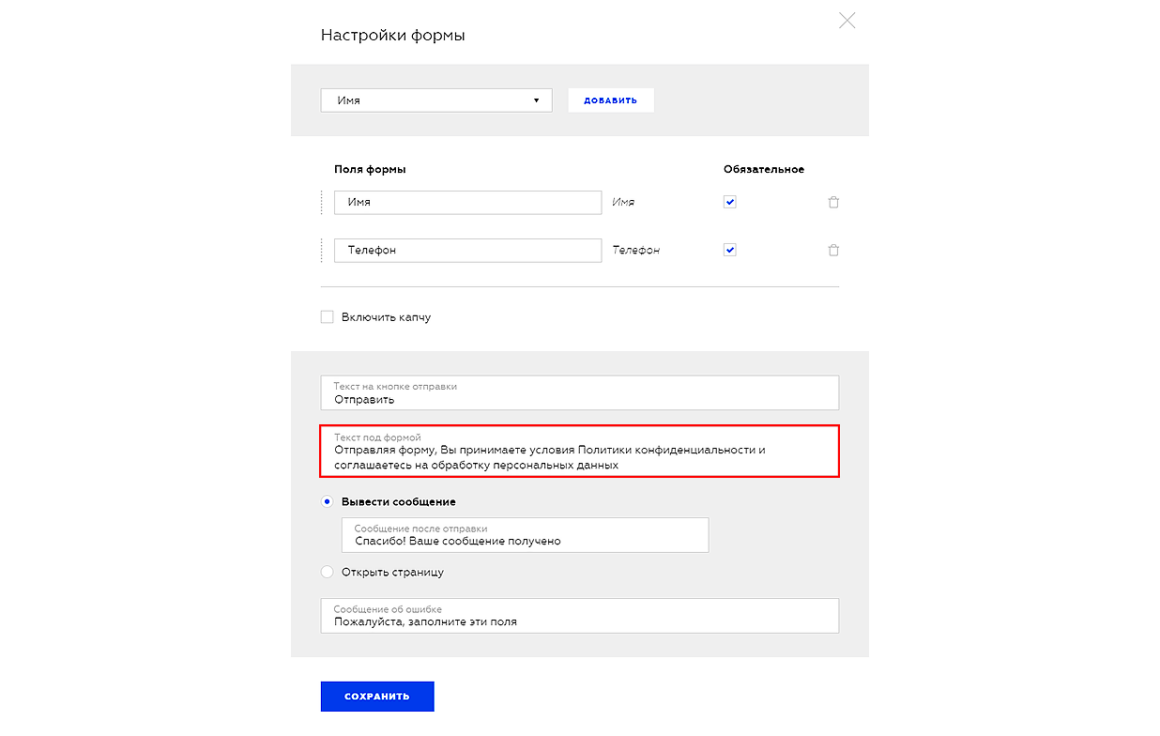Grab the drag handle of Имя row
Viewport: 1160px width, 736px height.
pos(322,203)
